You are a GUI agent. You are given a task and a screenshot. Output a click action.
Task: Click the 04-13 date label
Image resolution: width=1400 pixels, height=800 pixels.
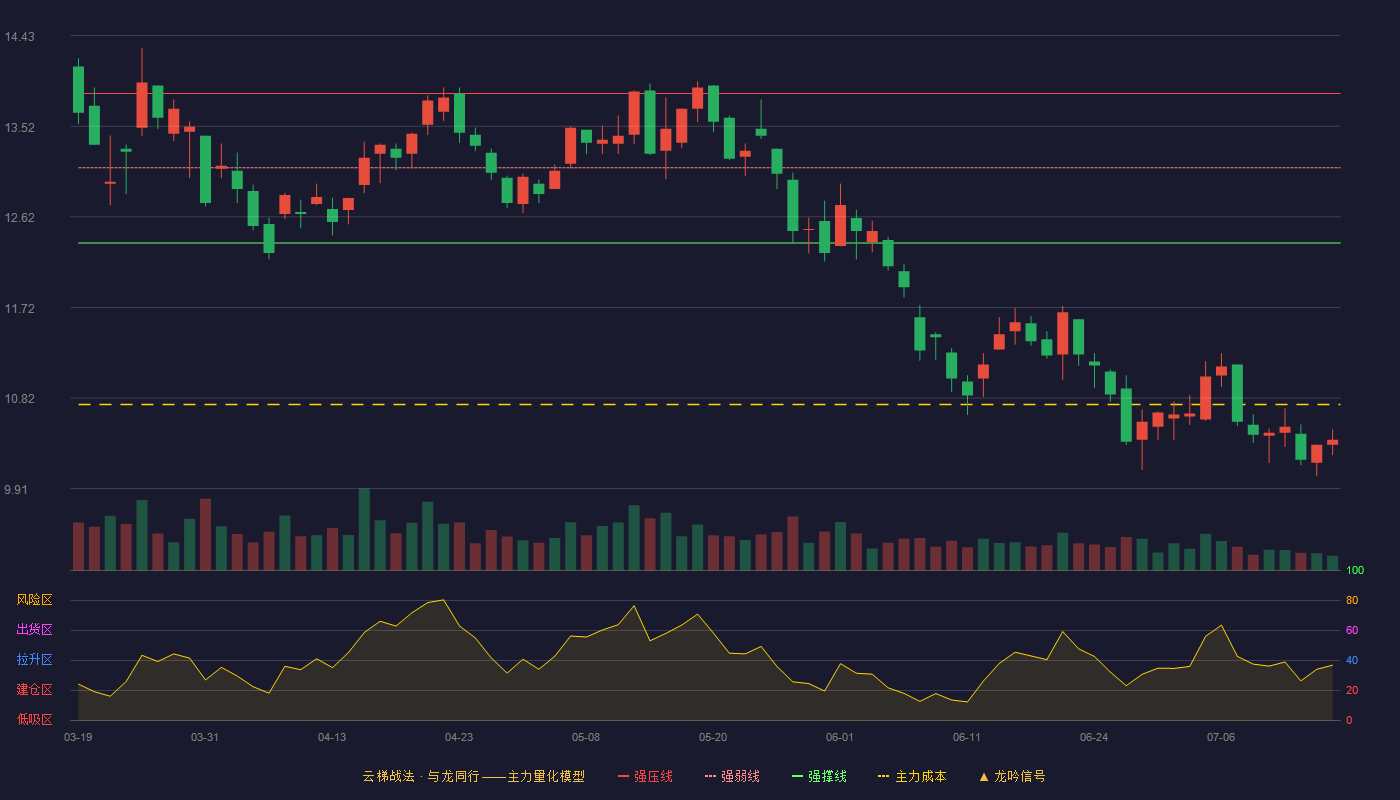coord(332,737)
